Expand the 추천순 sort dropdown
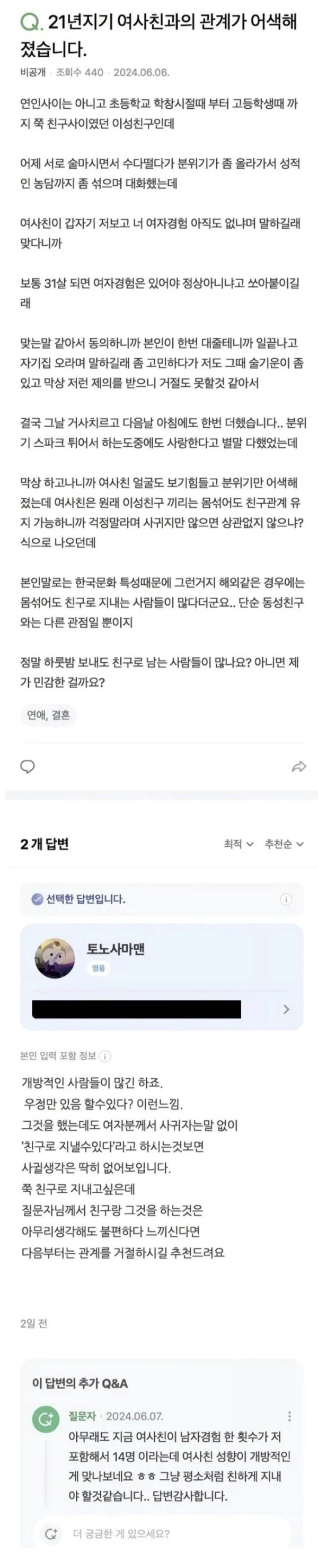The height and width of the screenshot is (1568, 318). pos(284,844)
